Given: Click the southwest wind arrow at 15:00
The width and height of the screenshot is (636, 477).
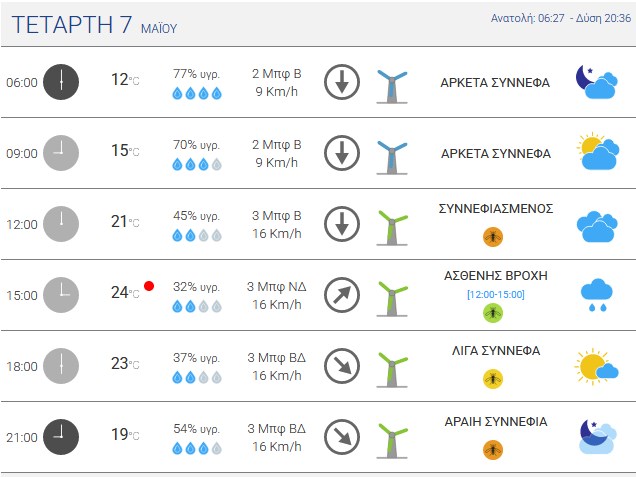Looking at the screenshot, I should [x=342, y=295].
